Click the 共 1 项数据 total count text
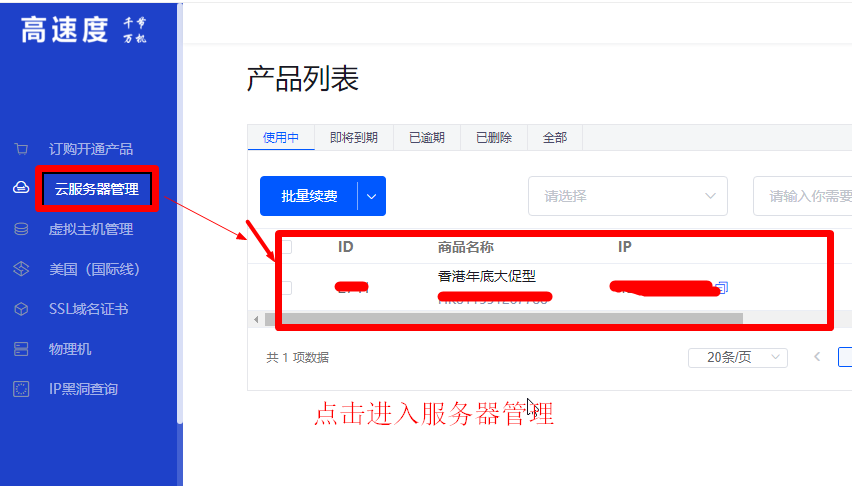 (x=297, y=357)
